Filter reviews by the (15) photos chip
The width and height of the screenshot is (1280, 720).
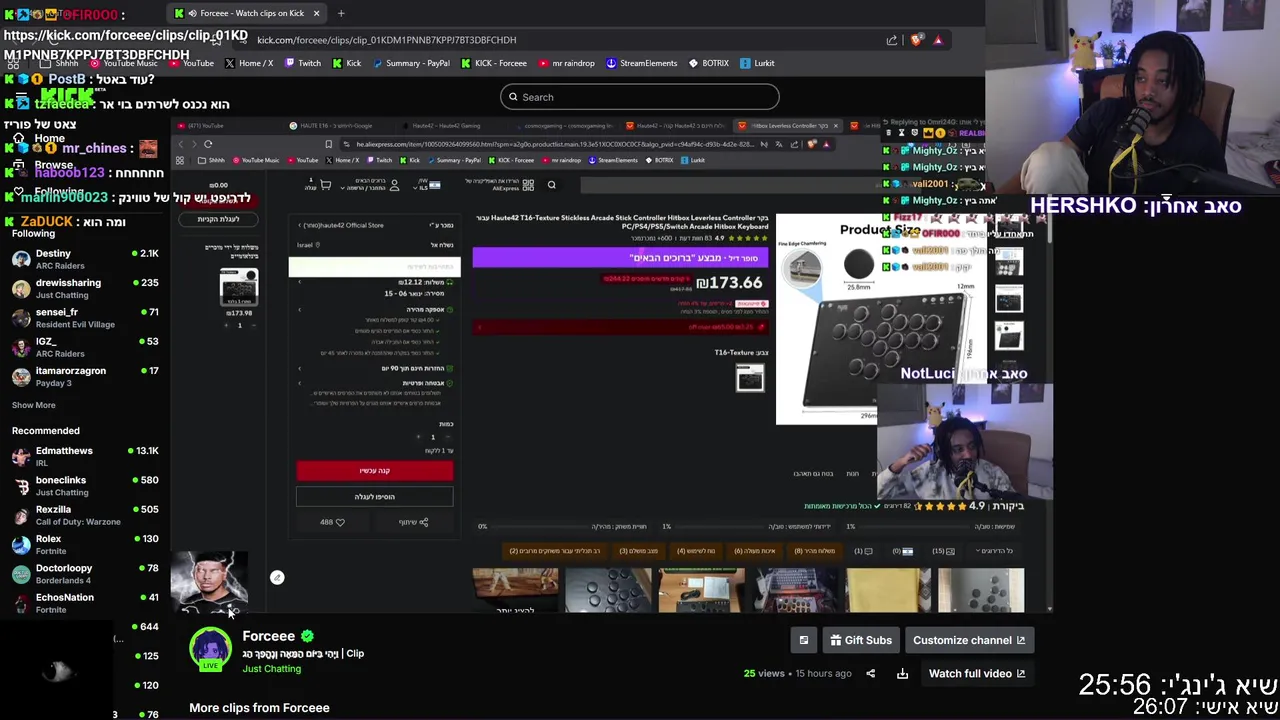pyautogui.click(x=943, y=551)
